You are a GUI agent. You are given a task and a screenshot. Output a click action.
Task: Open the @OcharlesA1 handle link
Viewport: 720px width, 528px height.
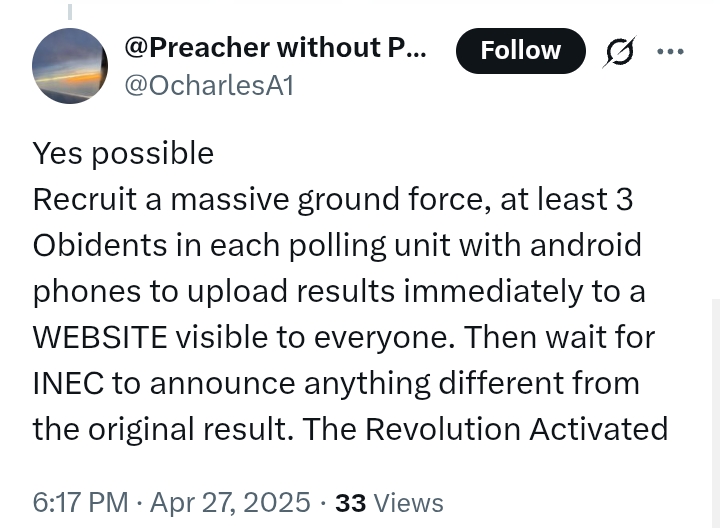209,86
